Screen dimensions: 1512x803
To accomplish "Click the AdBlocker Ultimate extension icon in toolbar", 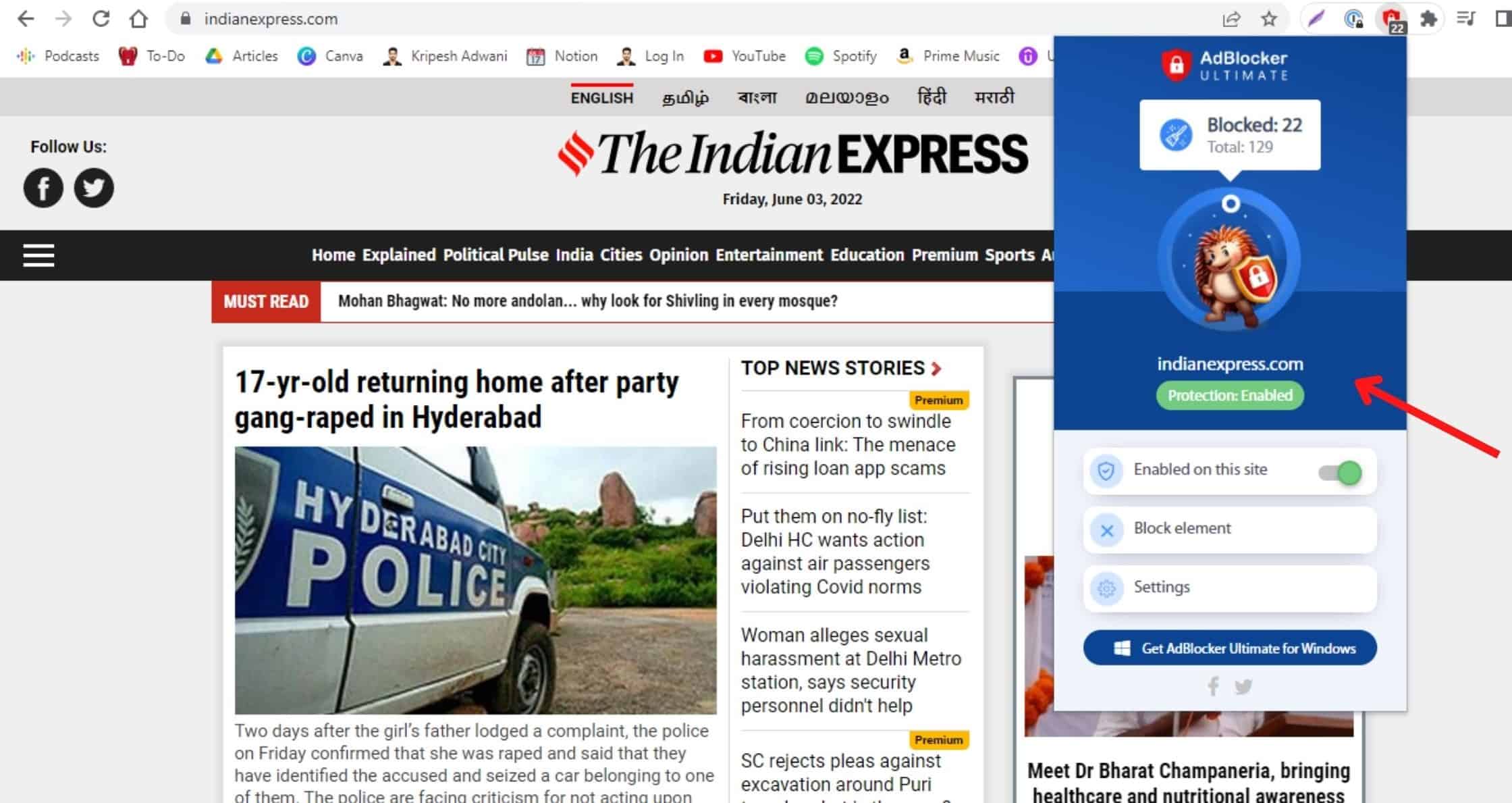I will coord(1392,19).
